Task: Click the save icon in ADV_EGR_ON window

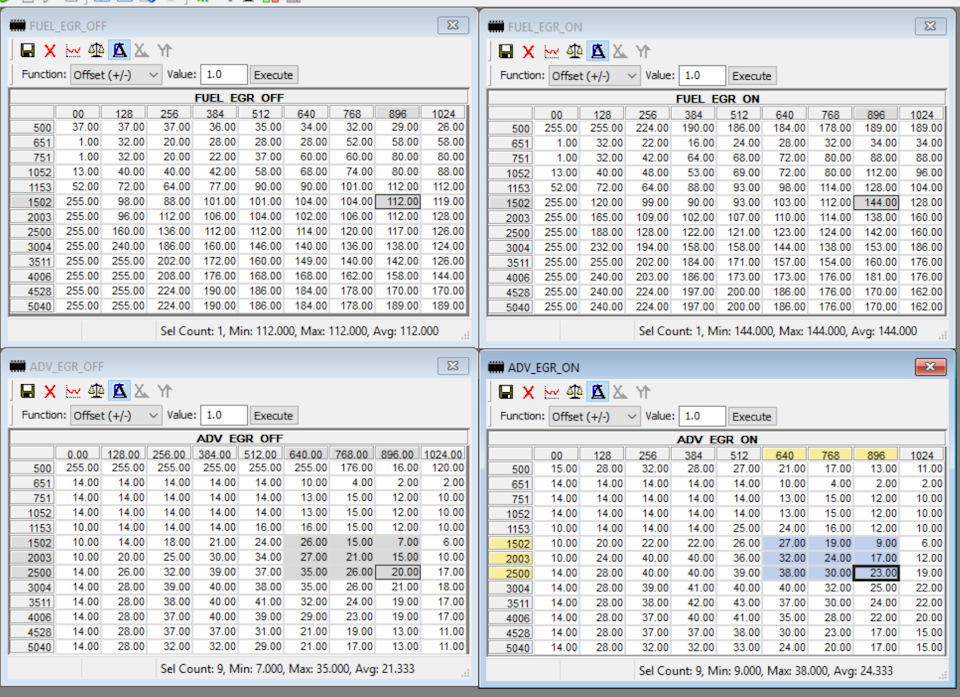Action: tap(506, 392)
